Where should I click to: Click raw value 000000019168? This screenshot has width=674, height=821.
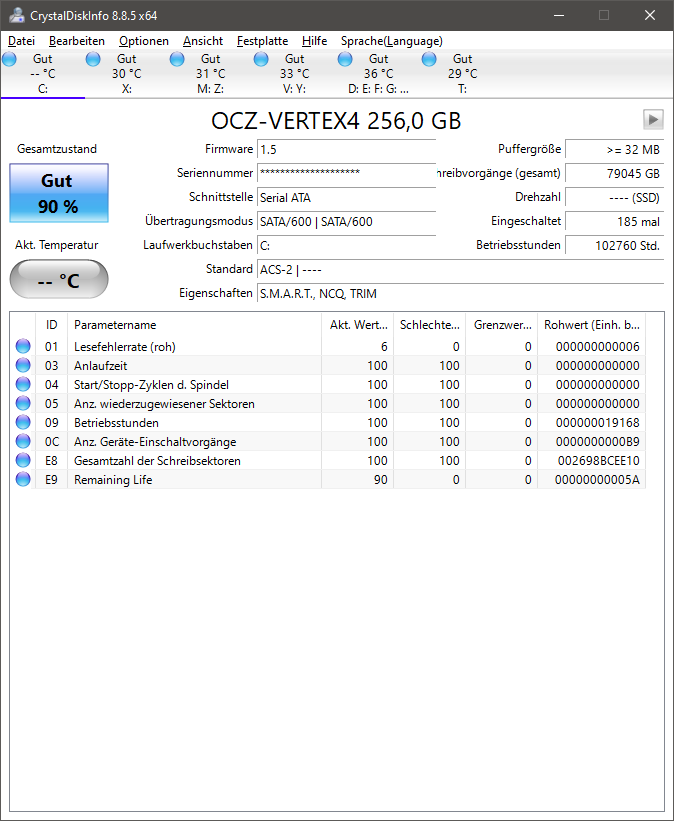coord(598,423)
